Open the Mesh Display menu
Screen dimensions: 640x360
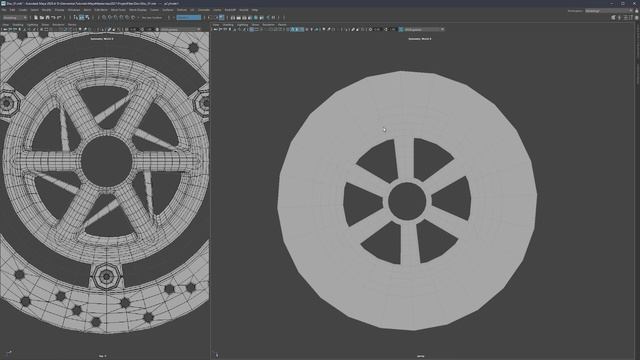coord(138,10)
